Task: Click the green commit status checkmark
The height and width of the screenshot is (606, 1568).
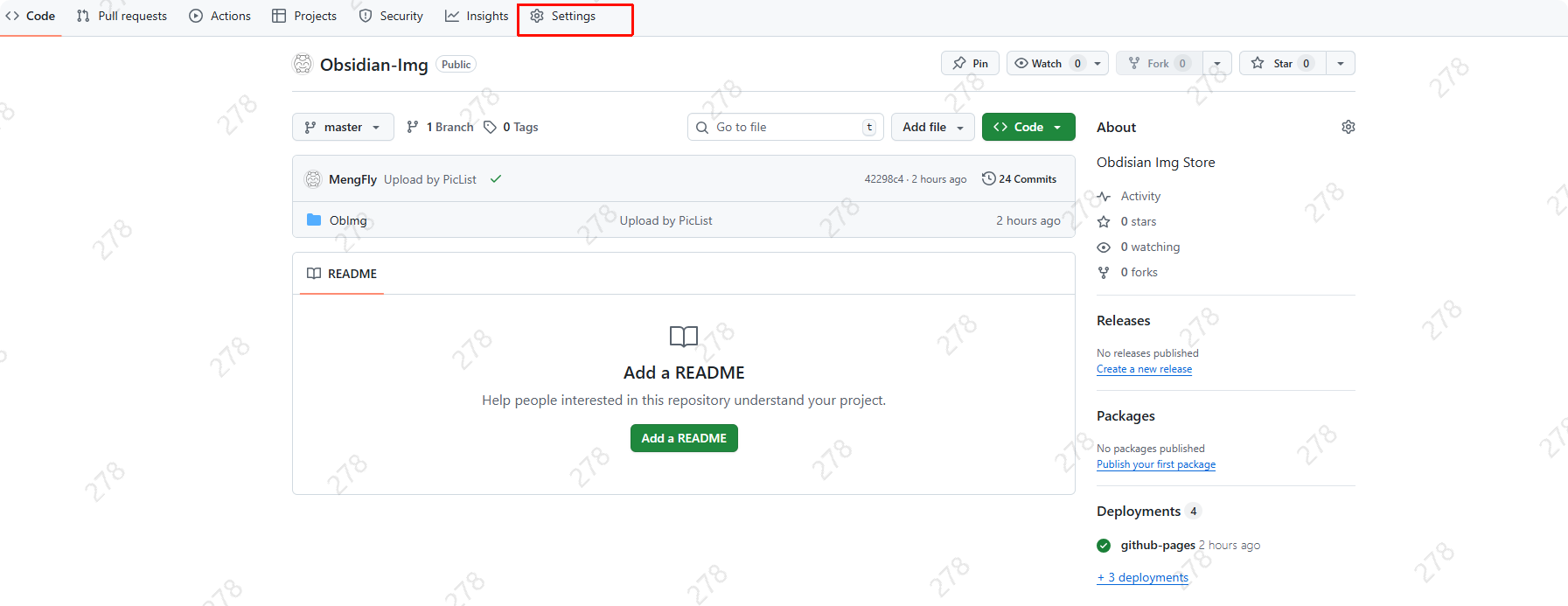Action: 496,179
